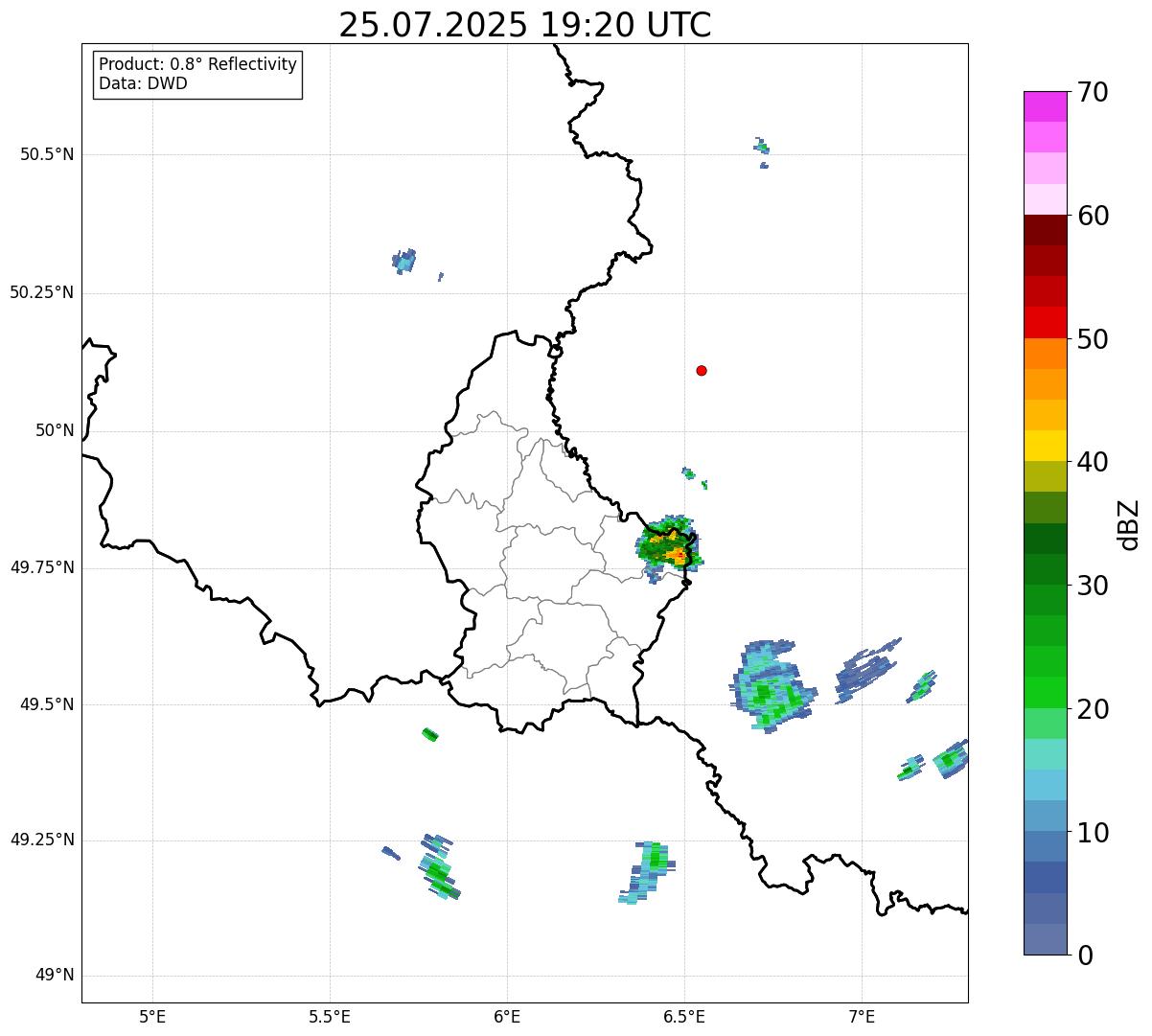Image resolution: width=1152 pixels, height=1036 pixels.
Task: Click the '6°E' longitude label
Action: click(x=507, y=1016)
